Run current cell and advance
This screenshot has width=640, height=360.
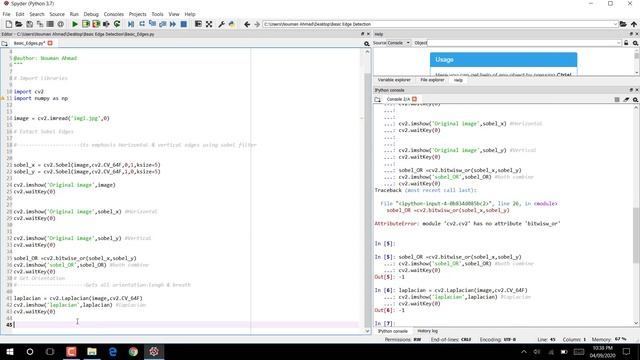click(96, 24)
